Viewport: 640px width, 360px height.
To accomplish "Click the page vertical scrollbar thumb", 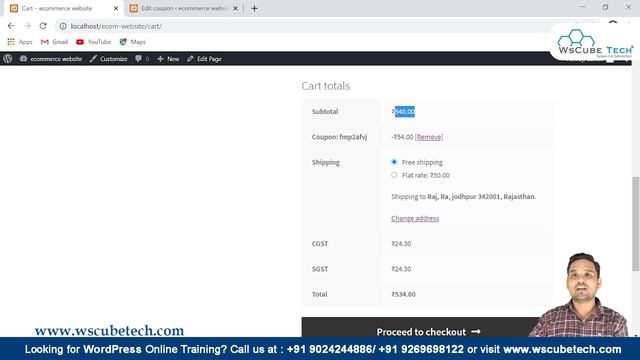I will 636,224.
